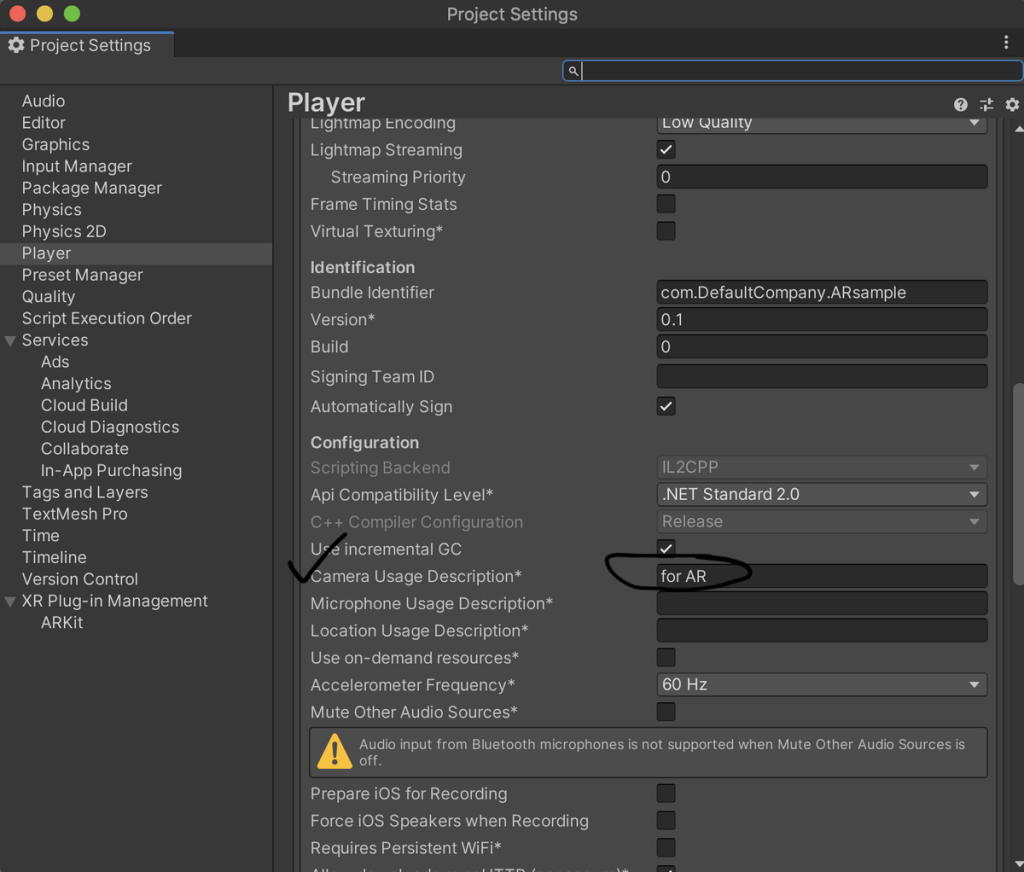Image resolution: width=1024 pixels, height=872 pixels.
Task: Select Graphics in the settings sidebar
Action: coord(56,145)
